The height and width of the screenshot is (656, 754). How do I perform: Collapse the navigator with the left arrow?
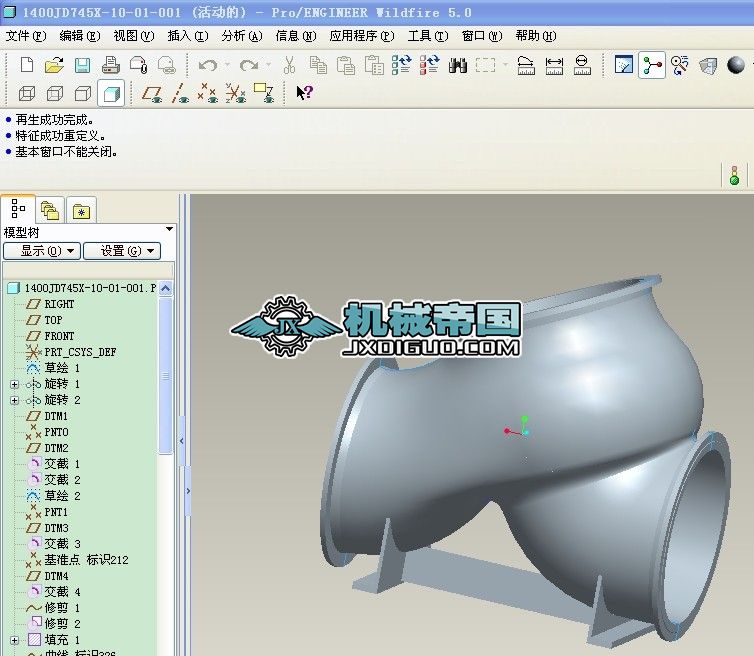(x=182, y=441)
